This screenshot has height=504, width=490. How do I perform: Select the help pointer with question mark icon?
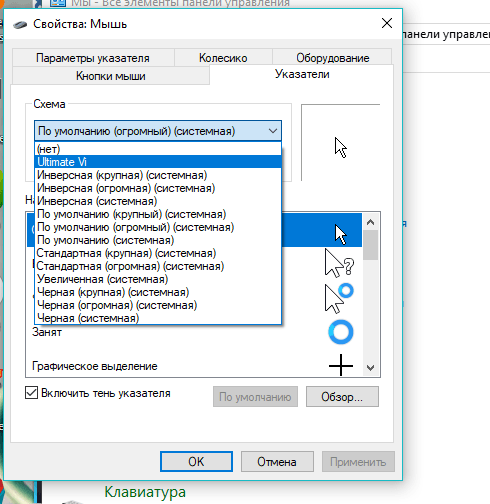(339, 263)
